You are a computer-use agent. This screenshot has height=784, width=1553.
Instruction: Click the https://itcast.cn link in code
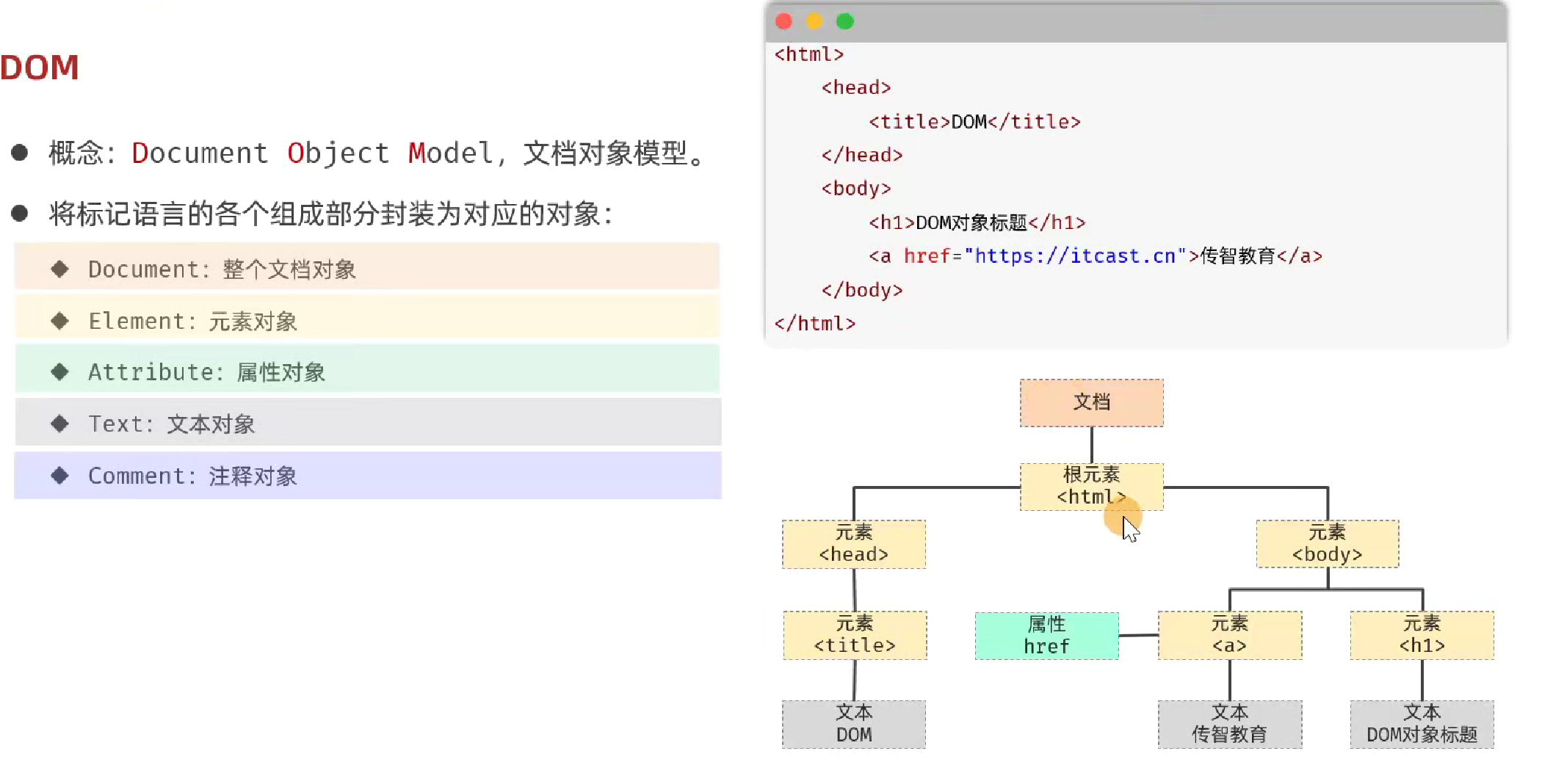tap(1076, 256)
